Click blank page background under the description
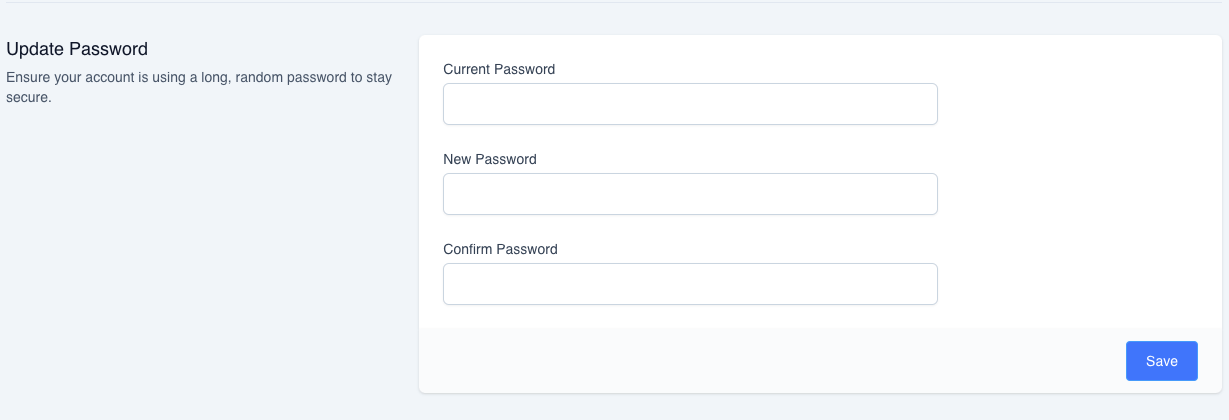 coord(200,250)
